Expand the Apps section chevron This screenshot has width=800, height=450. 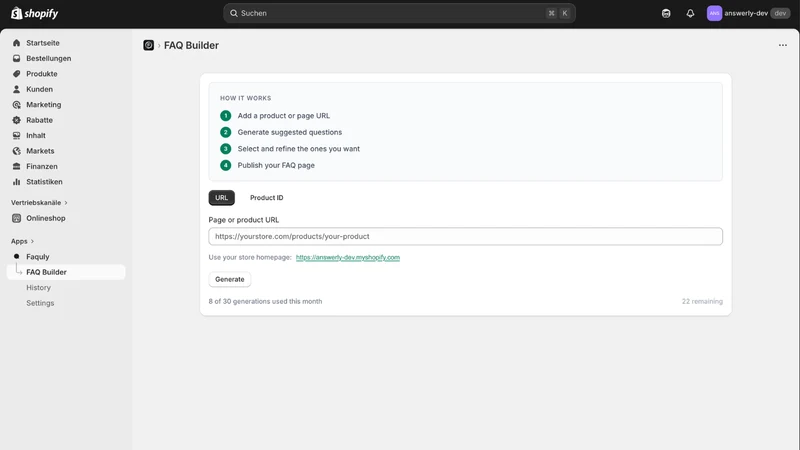pos(32,241)
